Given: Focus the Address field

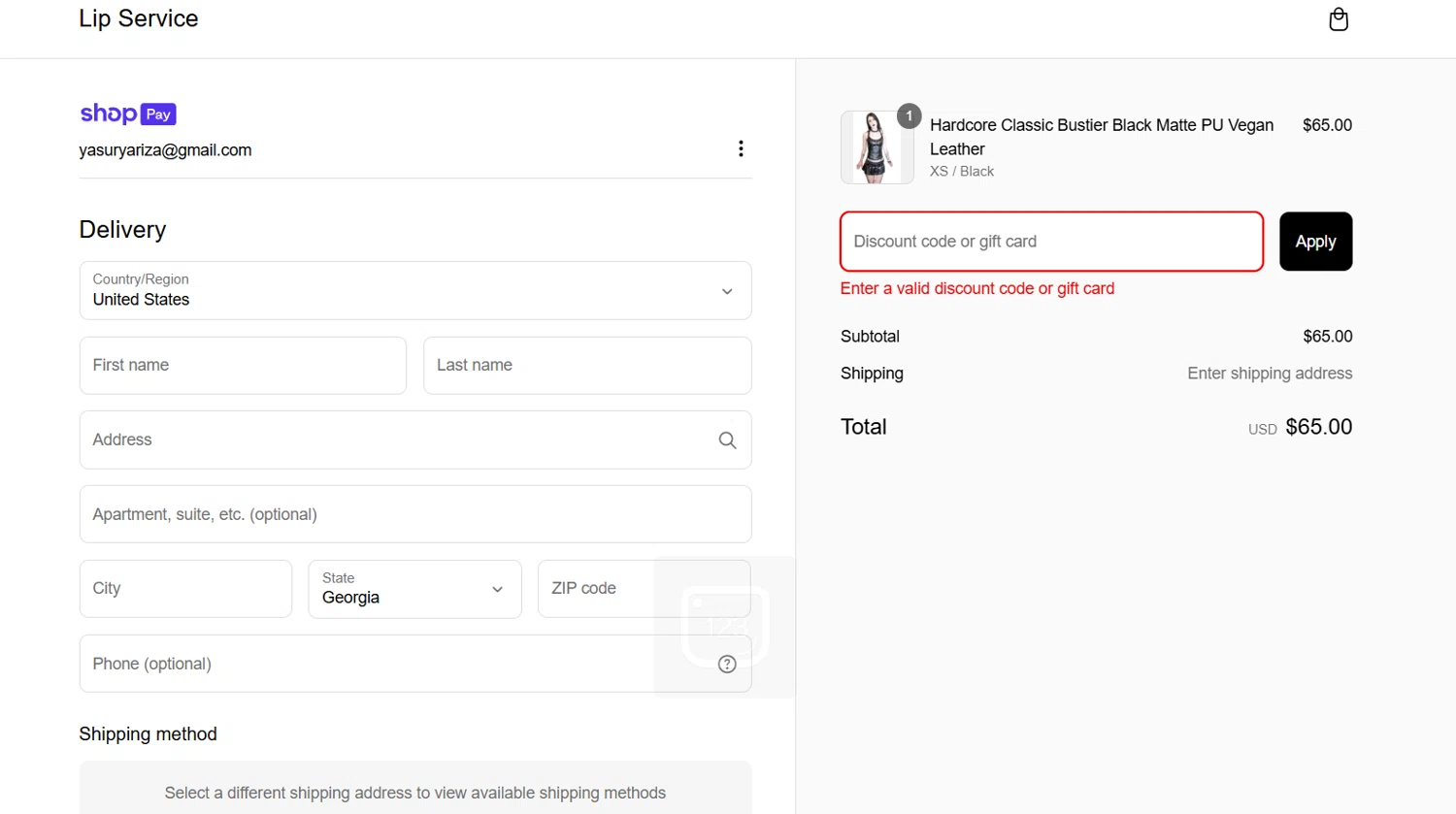Looking at the screenshot, I should pyautogui.click(x=415, y=440).
